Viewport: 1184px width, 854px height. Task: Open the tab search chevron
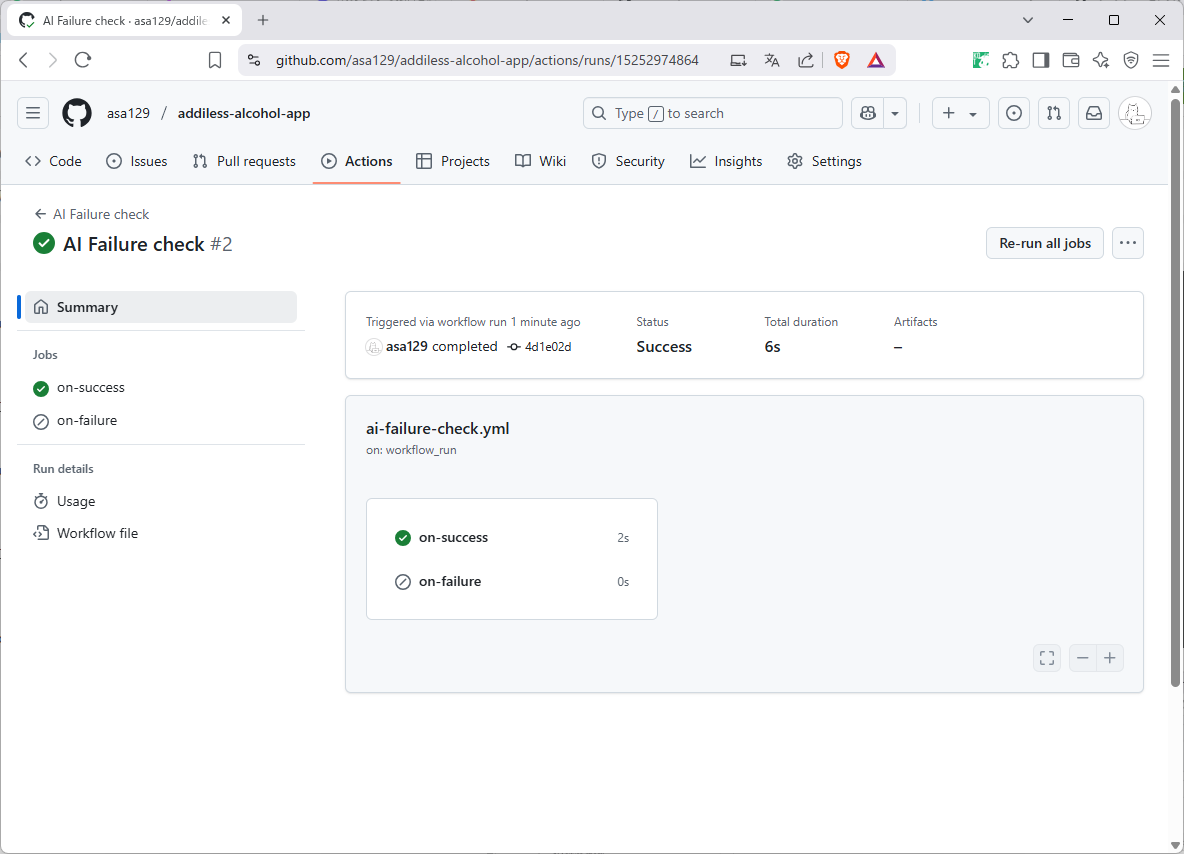click(x=1028, y=20)
